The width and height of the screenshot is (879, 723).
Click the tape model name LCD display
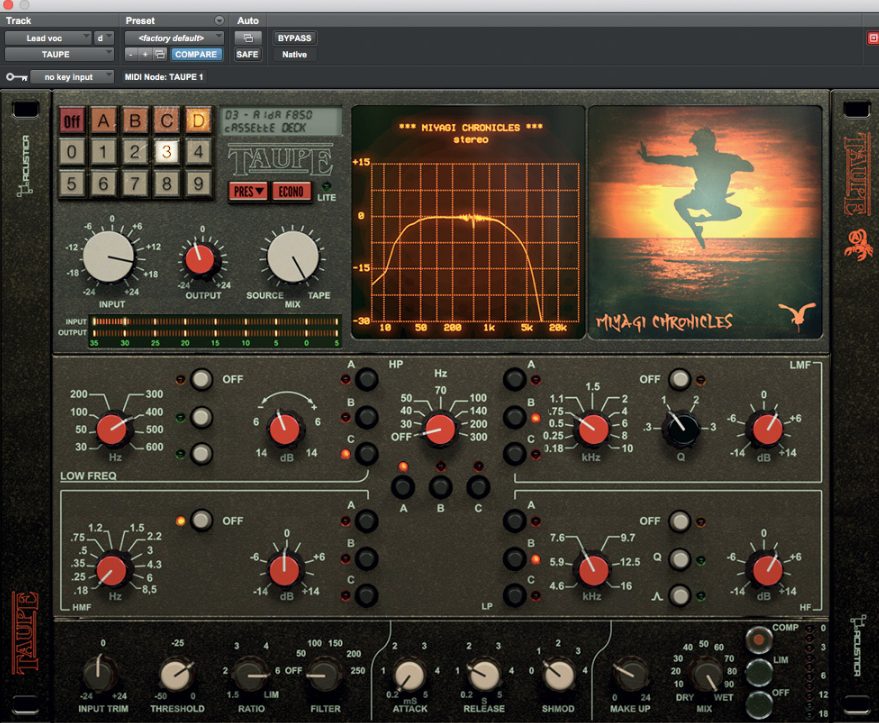coord(281,121)
